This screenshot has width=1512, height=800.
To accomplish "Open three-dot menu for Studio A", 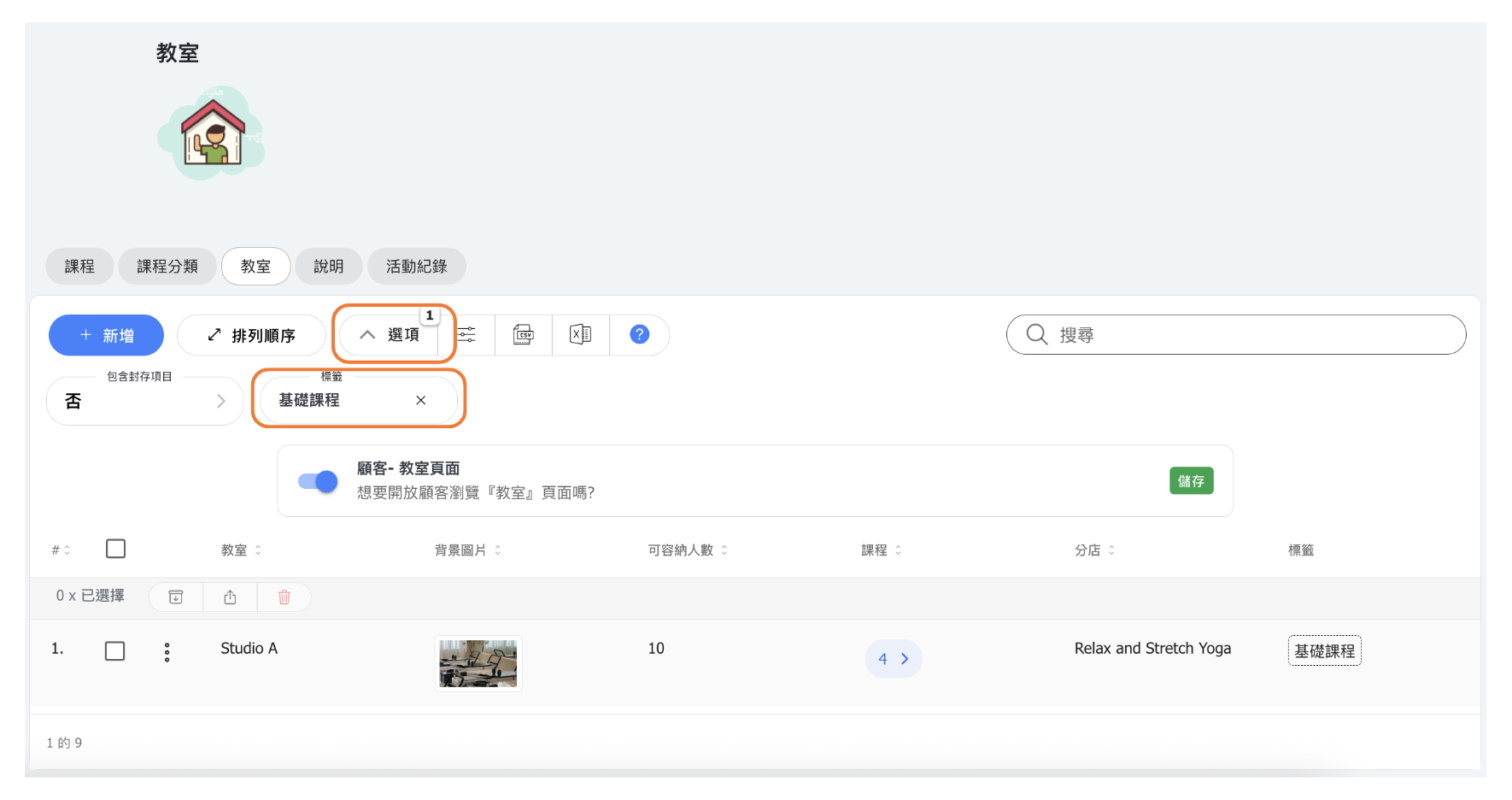I will (167, 652).
